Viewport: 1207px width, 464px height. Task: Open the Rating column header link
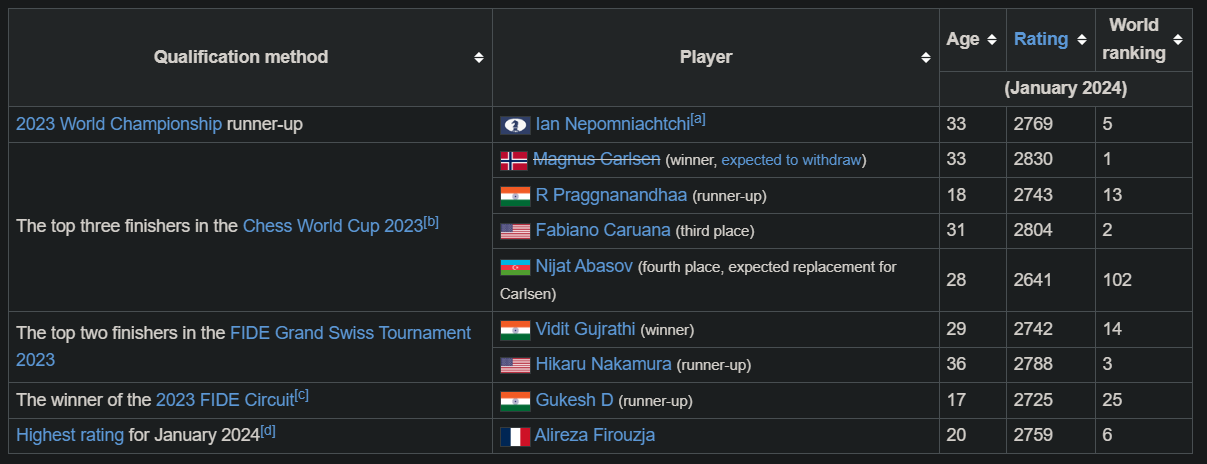coord(1041,39)
